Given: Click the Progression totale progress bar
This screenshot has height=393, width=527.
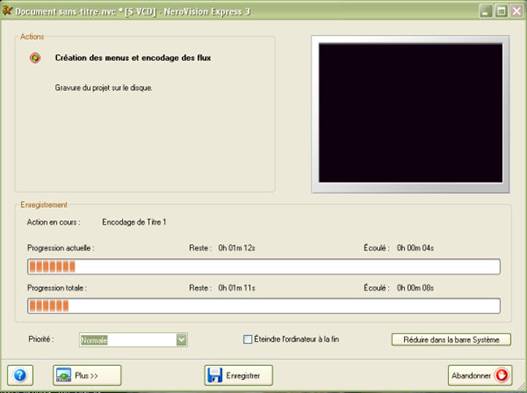Looking at the screenshot, I should 264,306.
